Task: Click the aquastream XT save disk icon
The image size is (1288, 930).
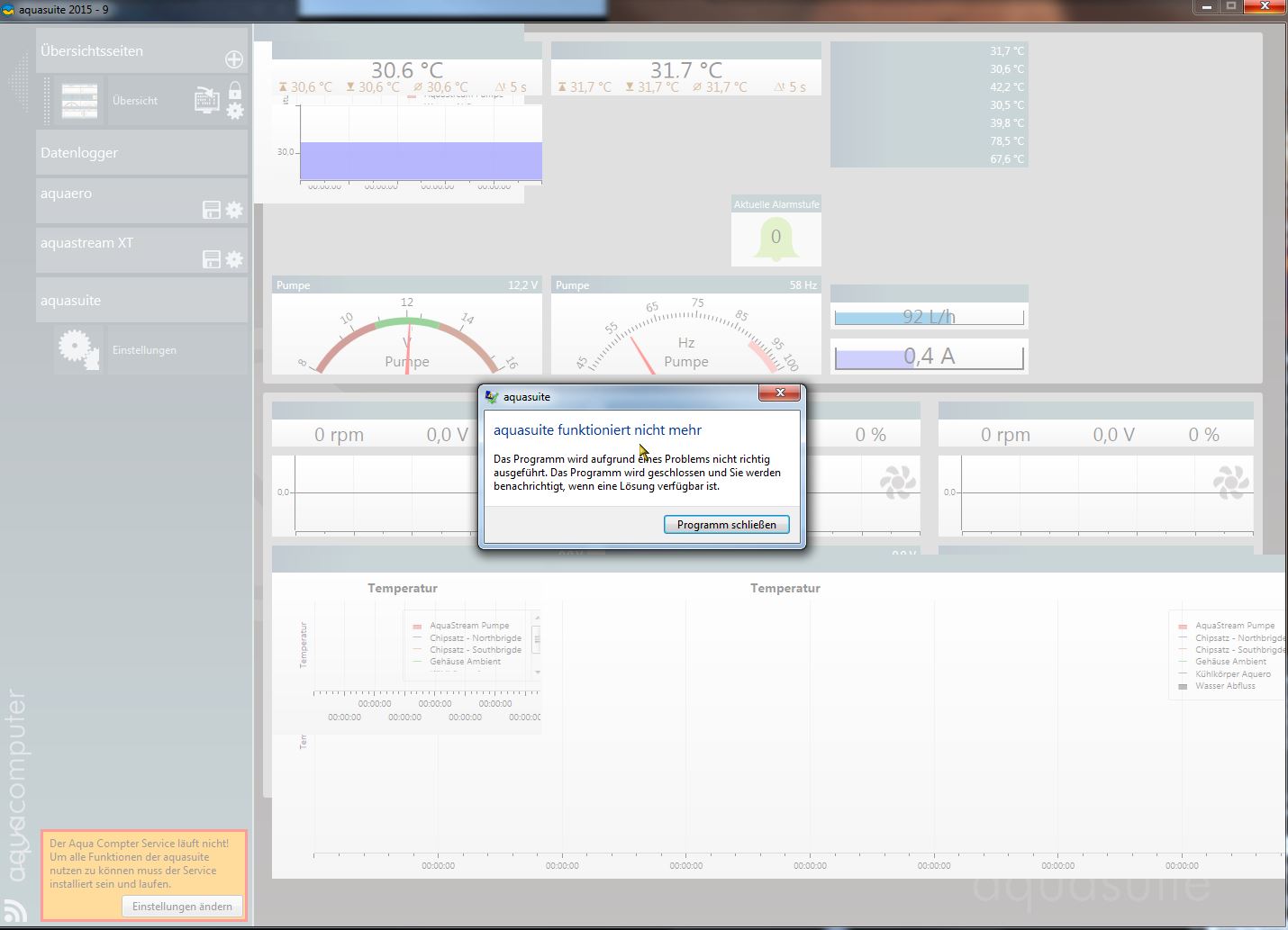Action: tap(212, 260)
